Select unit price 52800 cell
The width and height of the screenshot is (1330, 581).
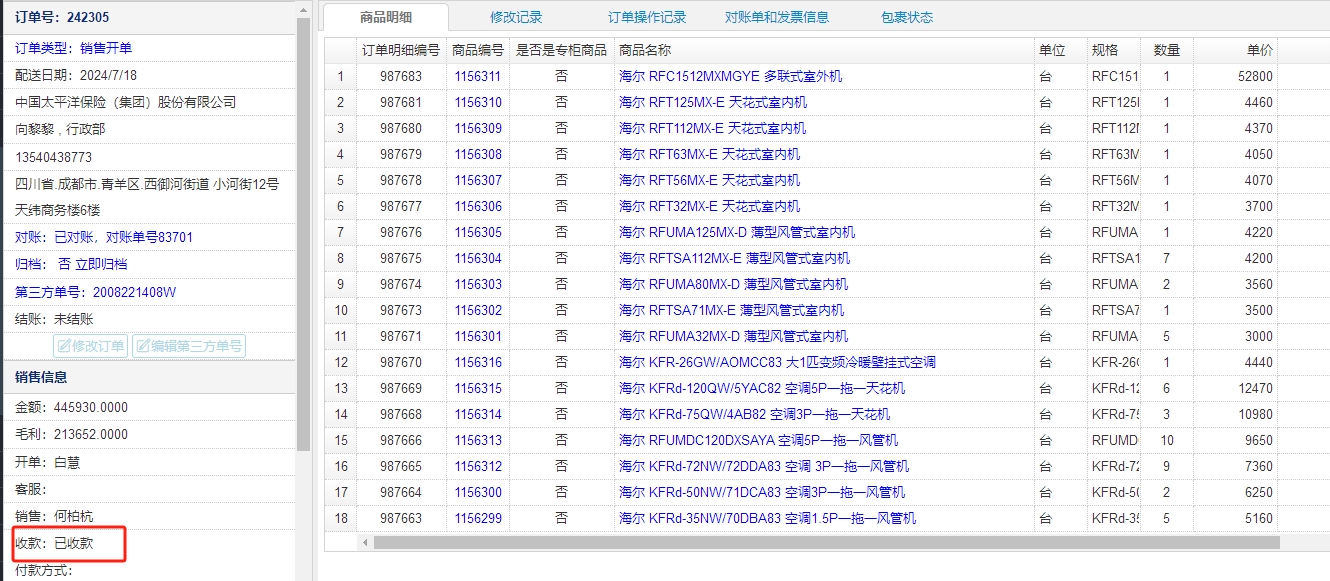pos(1236,76)
